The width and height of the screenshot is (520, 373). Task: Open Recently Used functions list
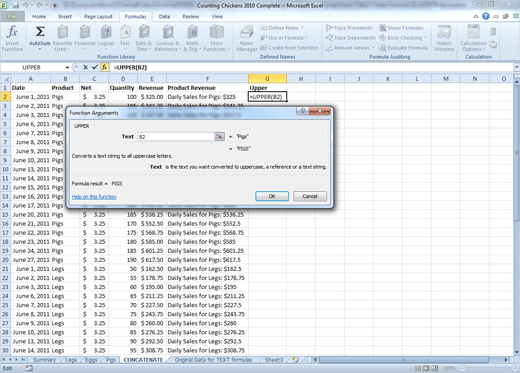[x=62, y=38]
